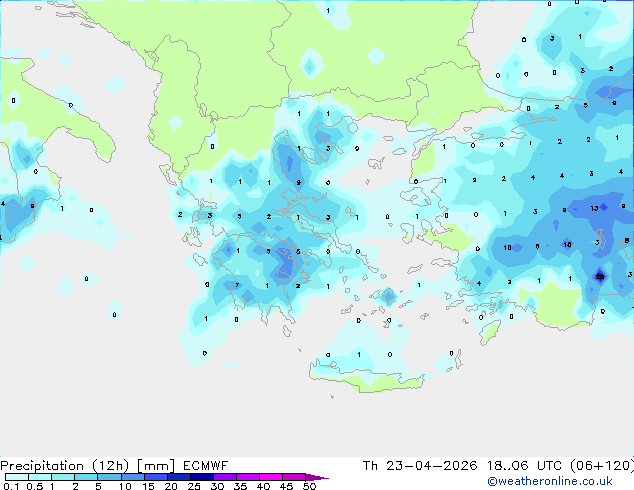
Task: Click the 'Precipitation' title word
Action: [x=42, y=466]
